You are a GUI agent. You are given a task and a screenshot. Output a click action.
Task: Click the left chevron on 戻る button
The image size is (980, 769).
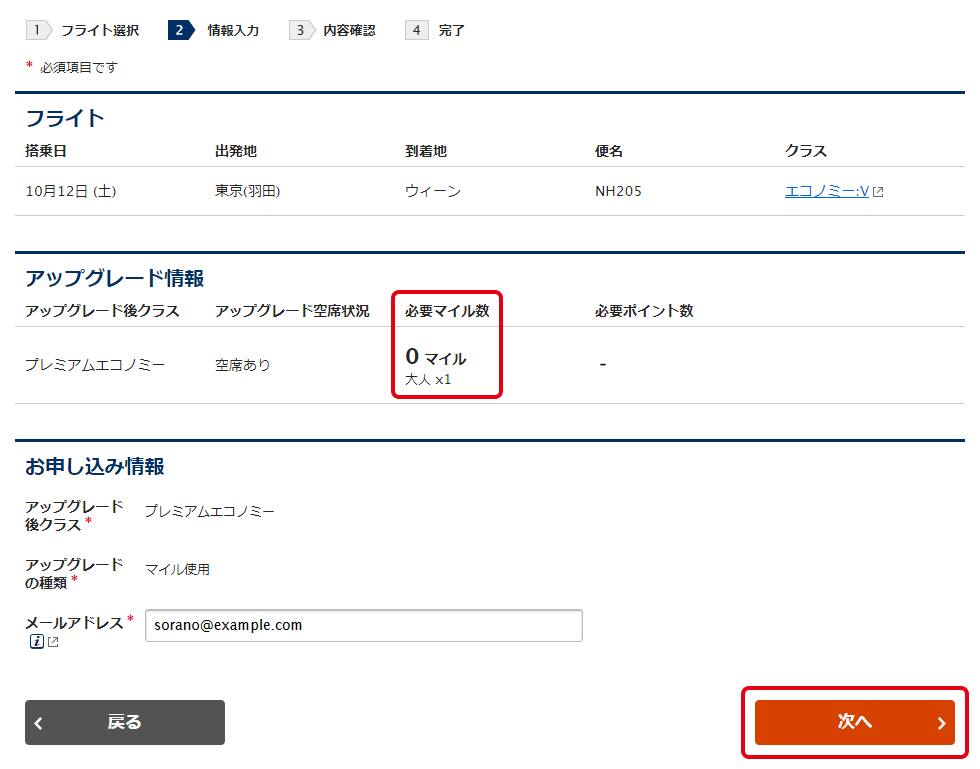[x=39, y=723]
